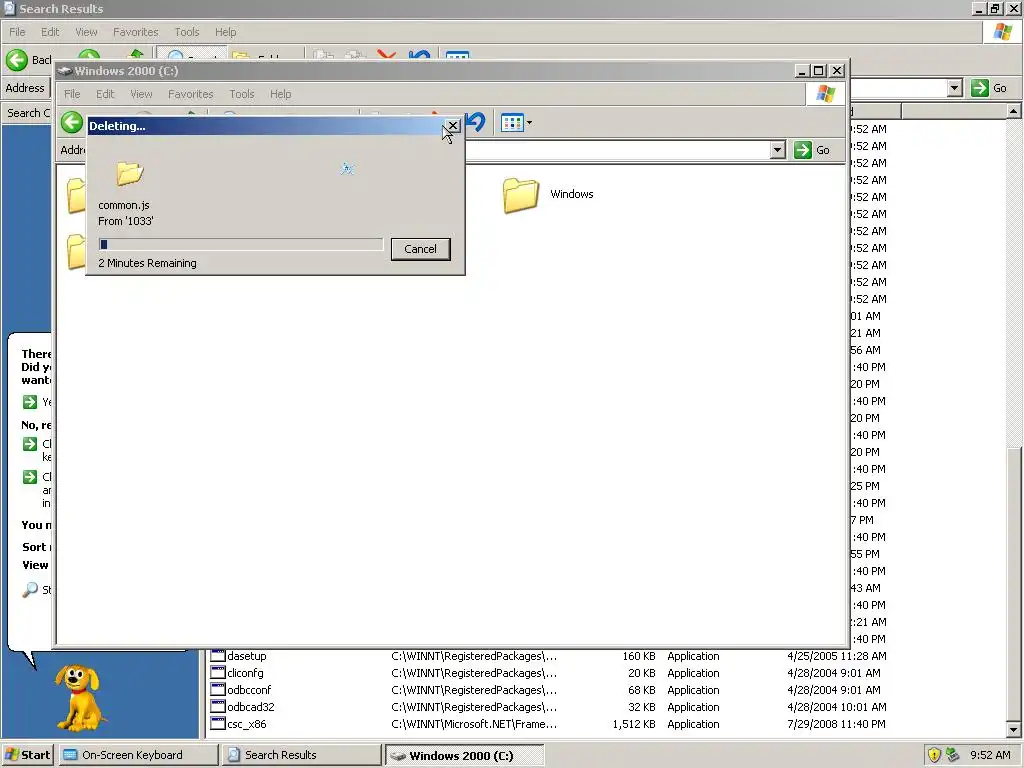The image size is (1024, 768).
Task: Click the search companion dog character
Action: [x=79, y=697]
